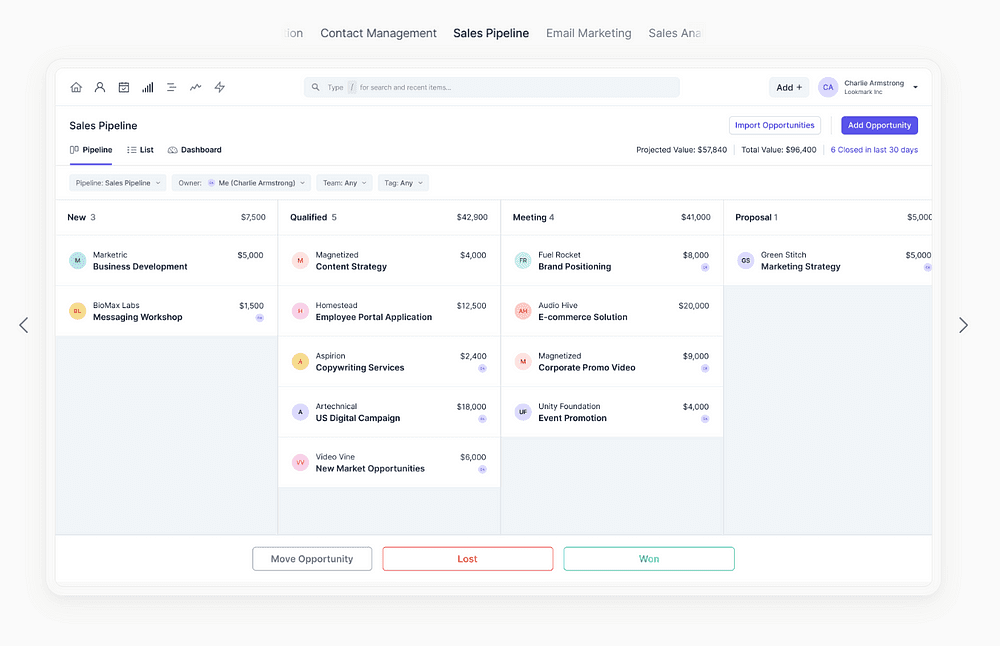
Task: Click the Lost button
Action: pyautogui.click(x=467, y=559)
